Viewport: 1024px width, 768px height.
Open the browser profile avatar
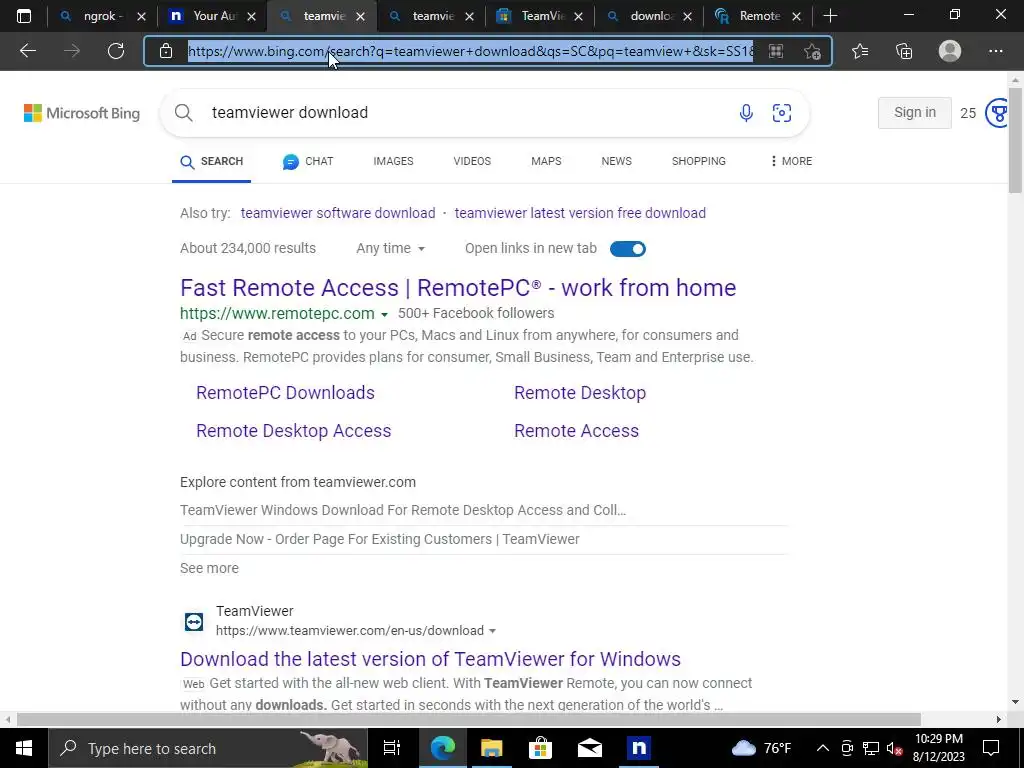coord(950,51)
